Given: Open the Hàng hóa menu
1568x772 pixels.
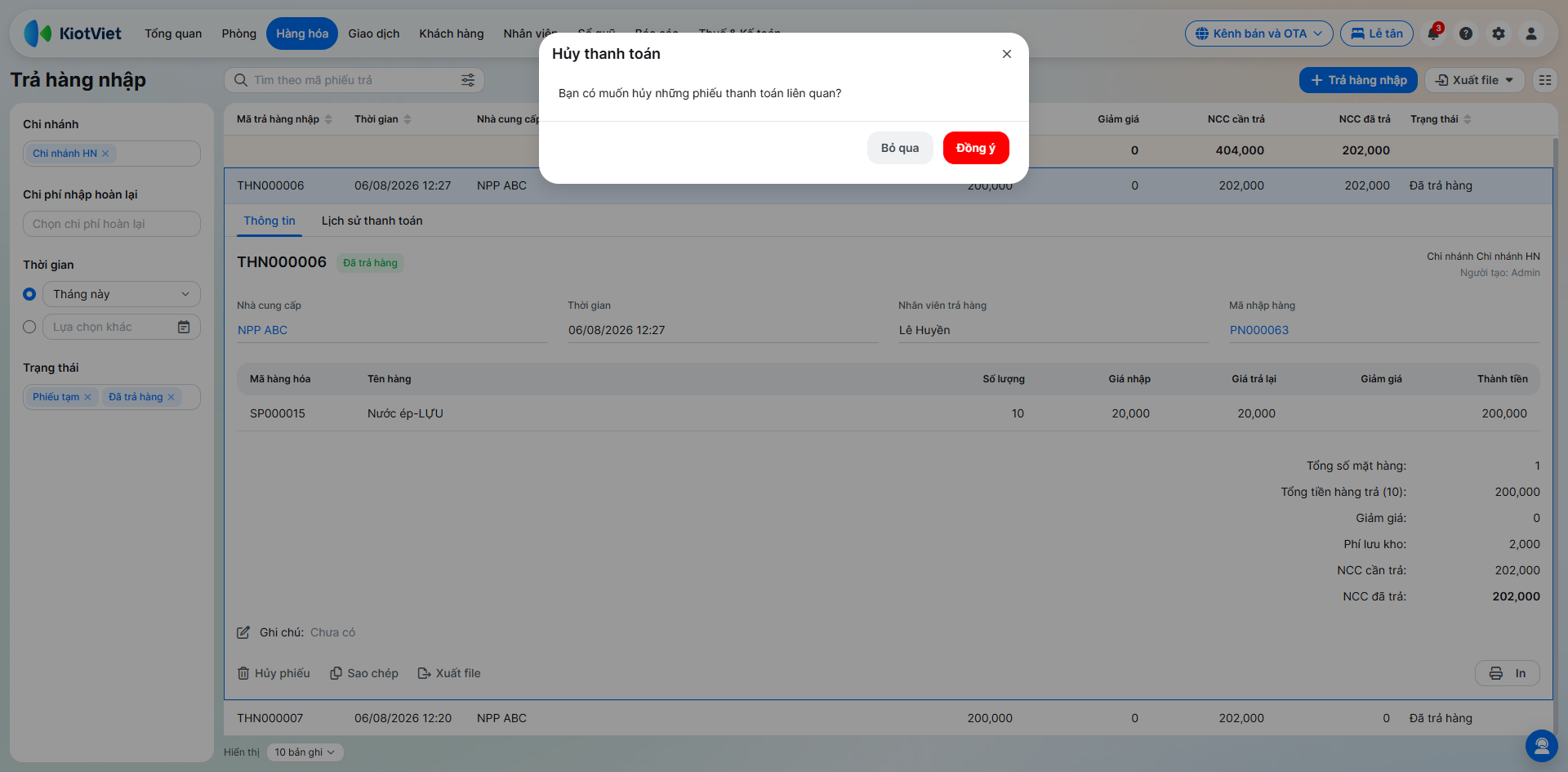Looking at the screenshot, I should [302, 33].
